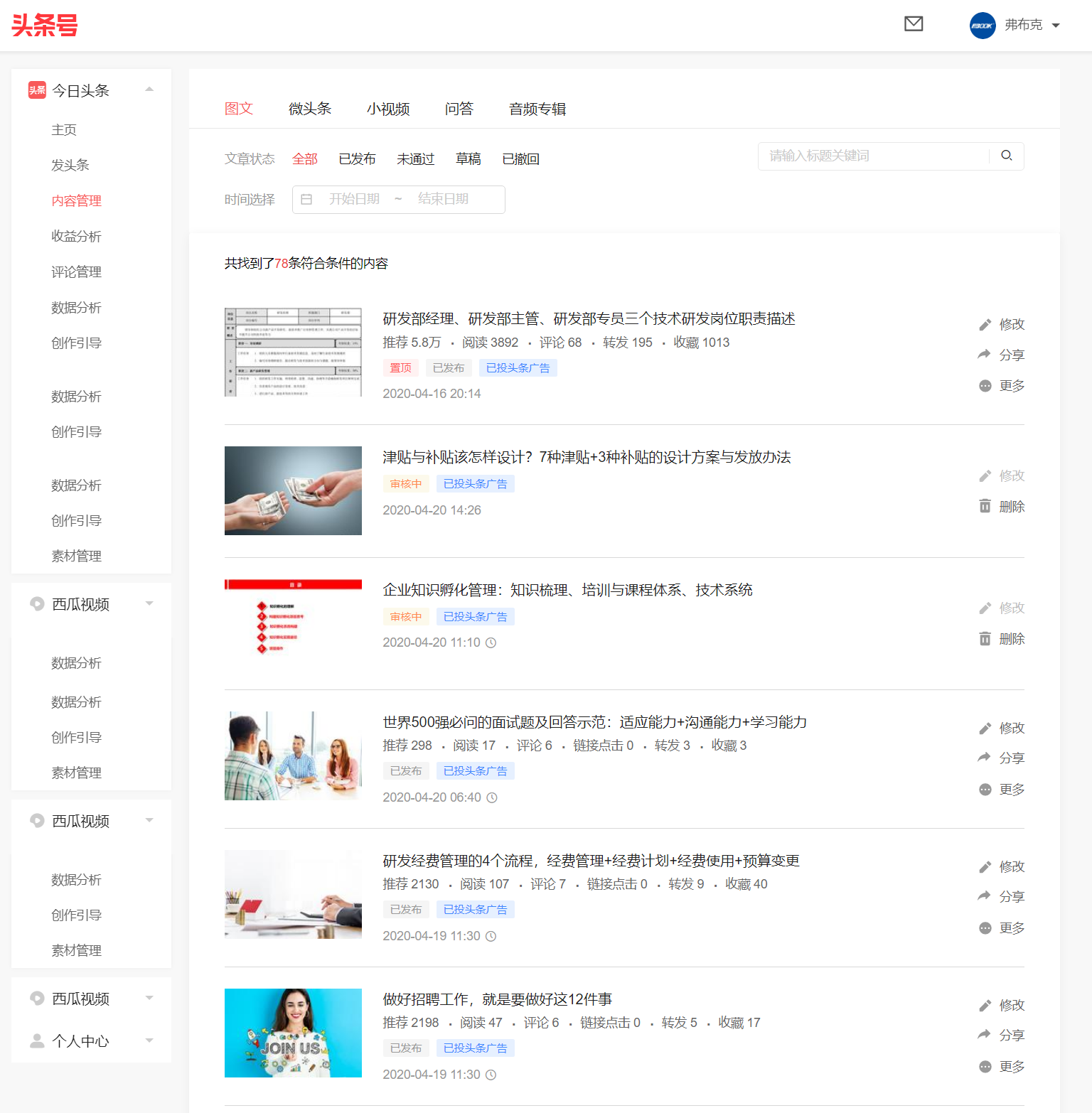Click the 置顶 tag on first article
The image size is (1092, 1113).
pos(400,368)
